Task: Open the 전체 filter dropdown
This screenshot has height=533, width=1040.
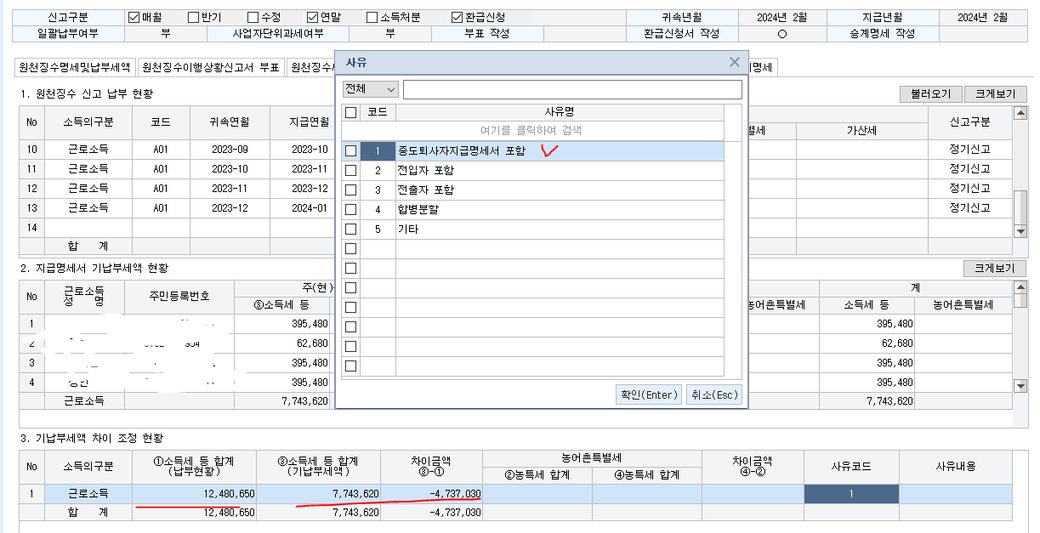Action: (370, 90)
